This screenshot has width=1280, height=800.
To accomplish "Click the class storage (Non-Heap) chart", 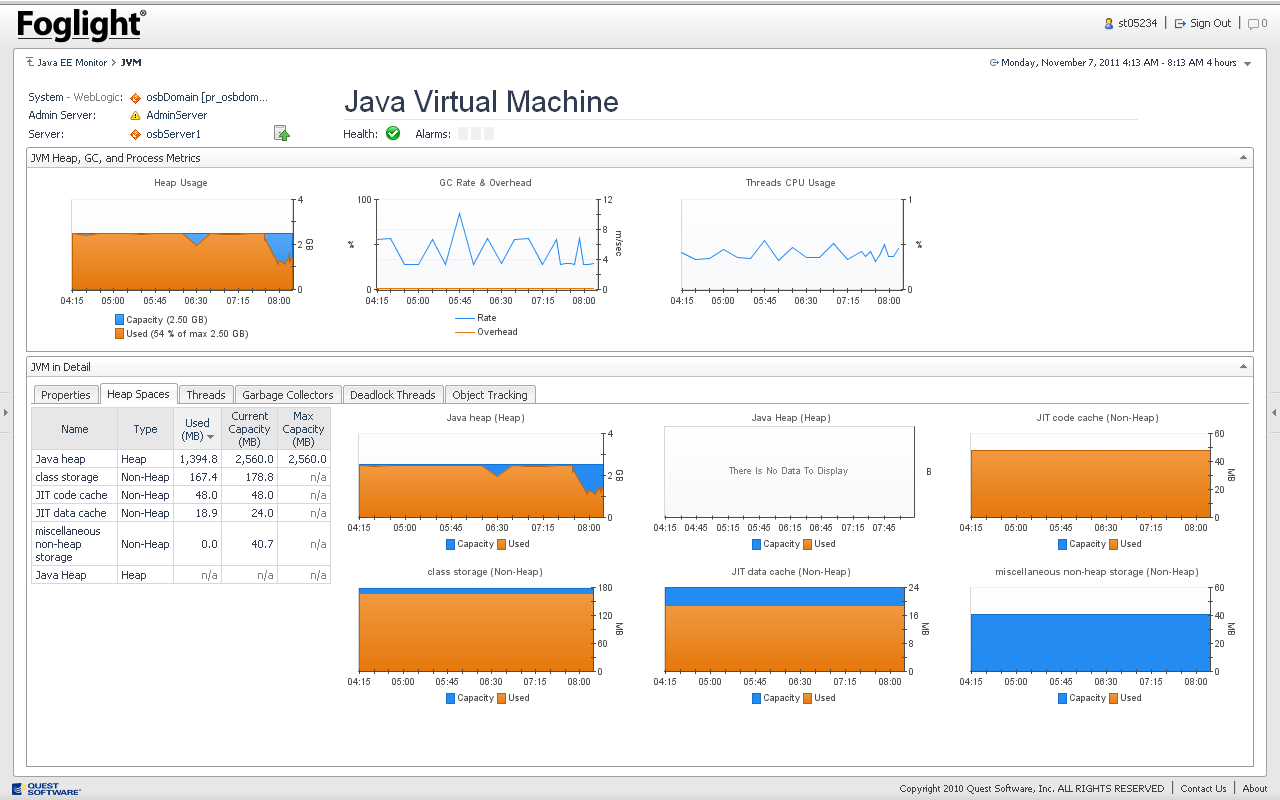I will pos(478,630).
